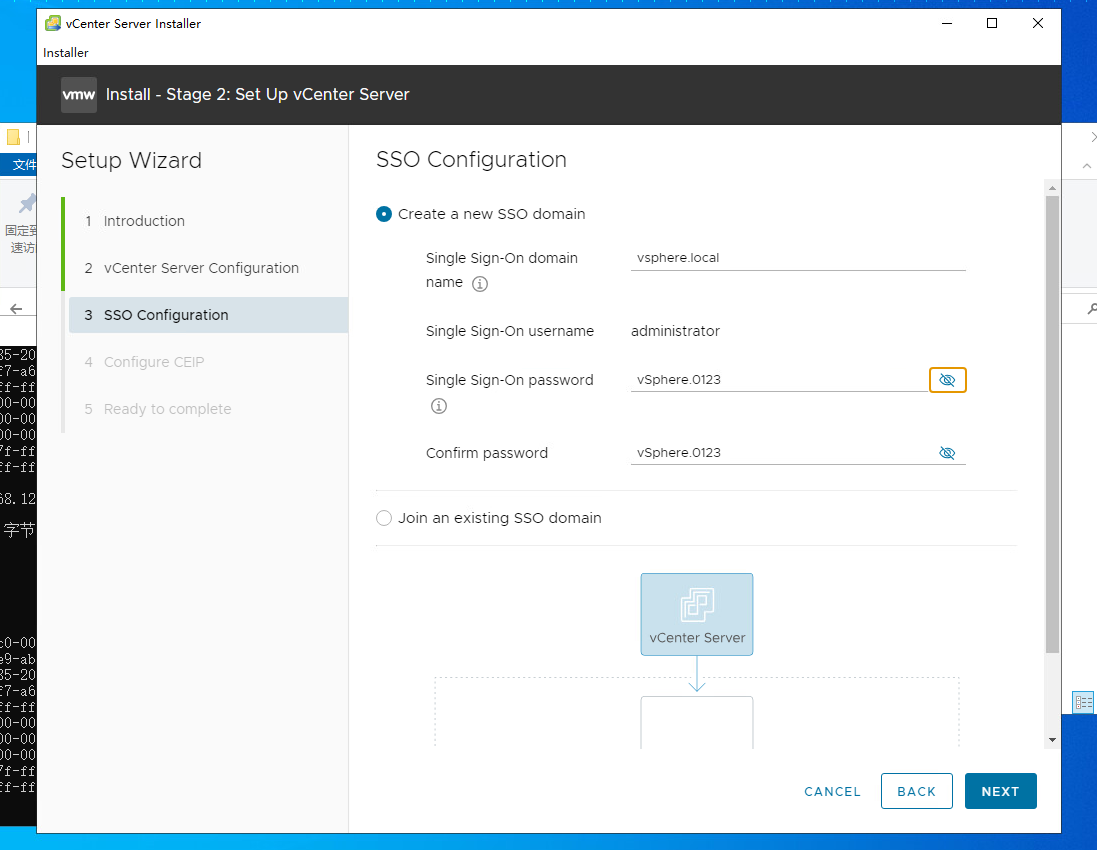Click the Single Sign-On domain name field
Image resolution: width=1097 pixels, height=850 pixels.
click(797, 258)
